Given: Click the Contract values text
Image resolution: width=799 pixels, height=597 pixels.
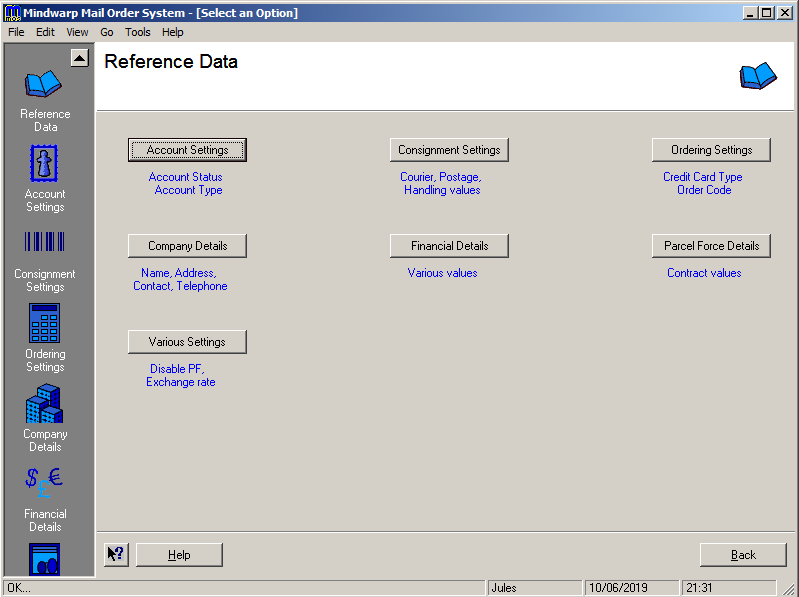Looking at the screenshot, I should pyautogui.click(x=704, y=273).
